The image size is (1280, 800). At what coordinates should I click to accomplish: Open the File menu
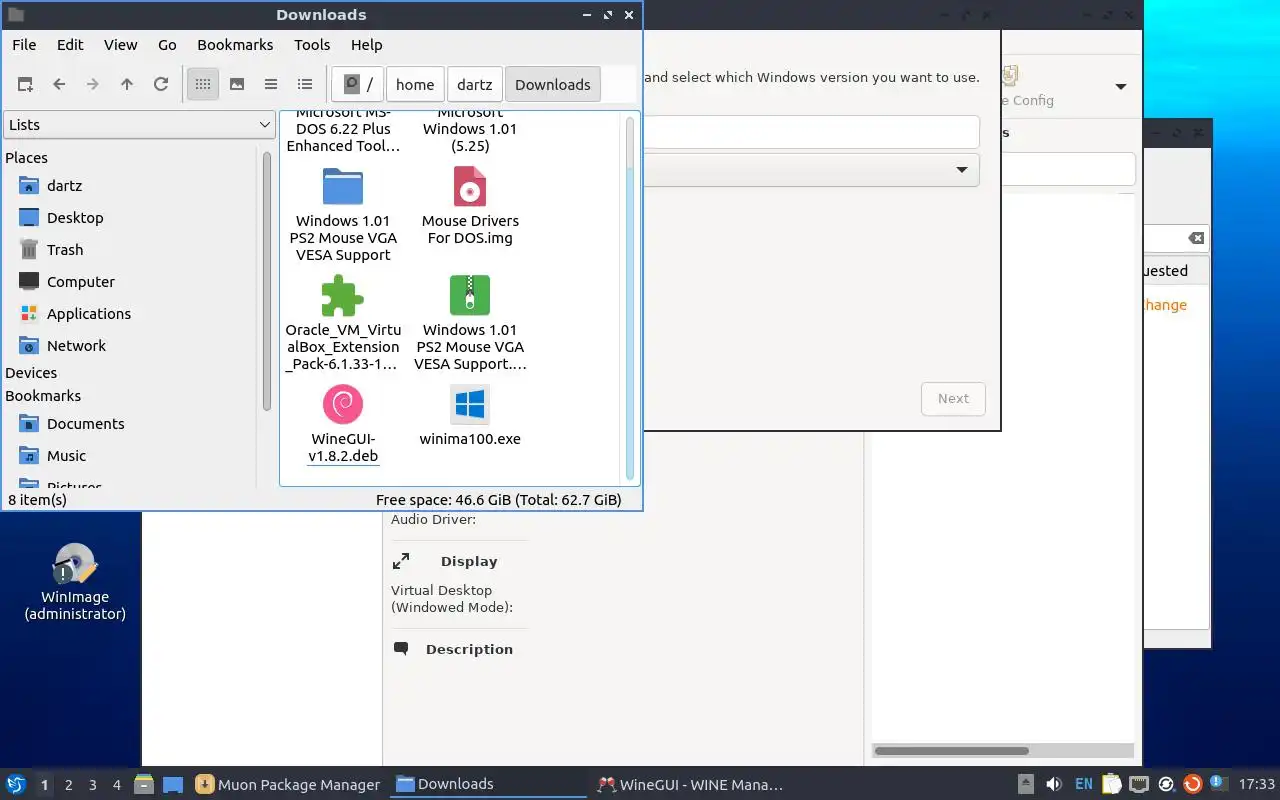(24, 45)
